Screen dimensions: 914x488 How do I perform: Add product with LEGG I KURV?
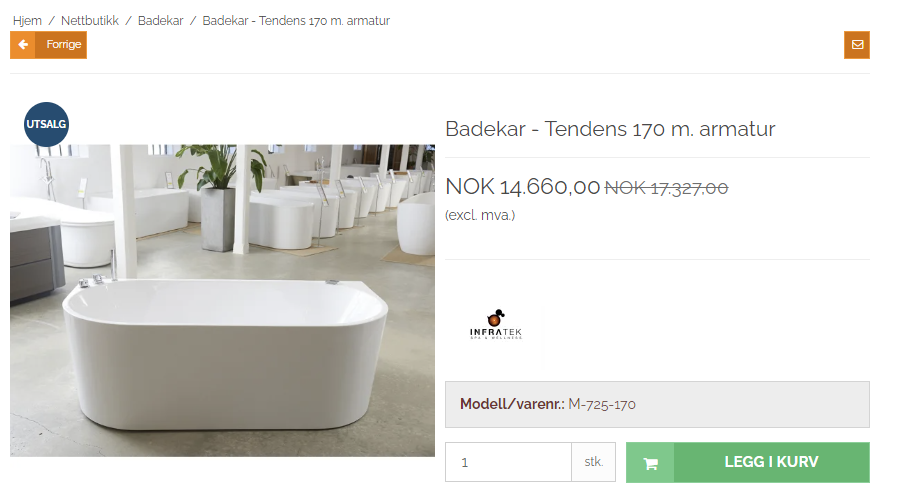tap(748, 462)
